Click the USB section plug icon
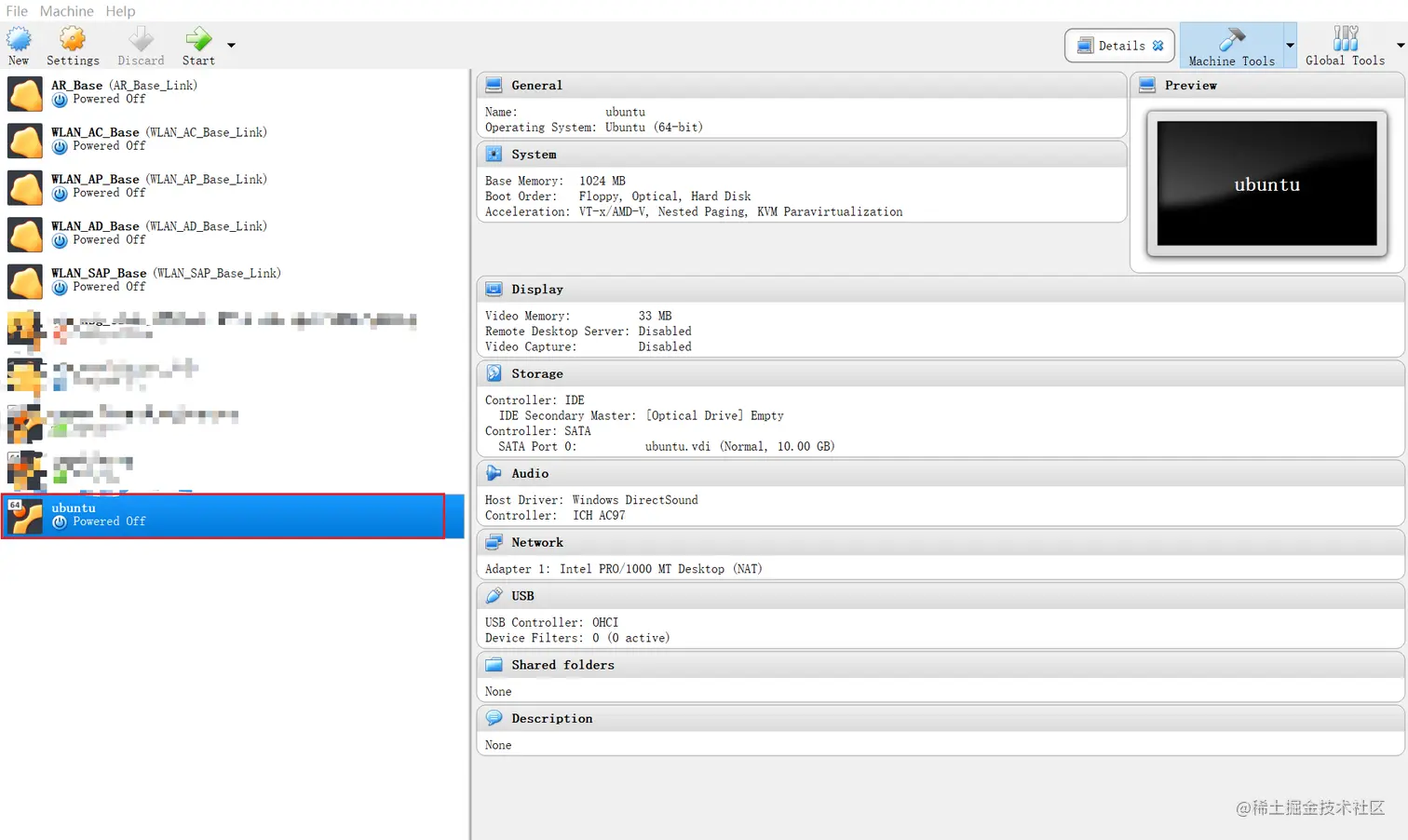The height and width of the screenshot is (840, 1408). tap(494, 595)
